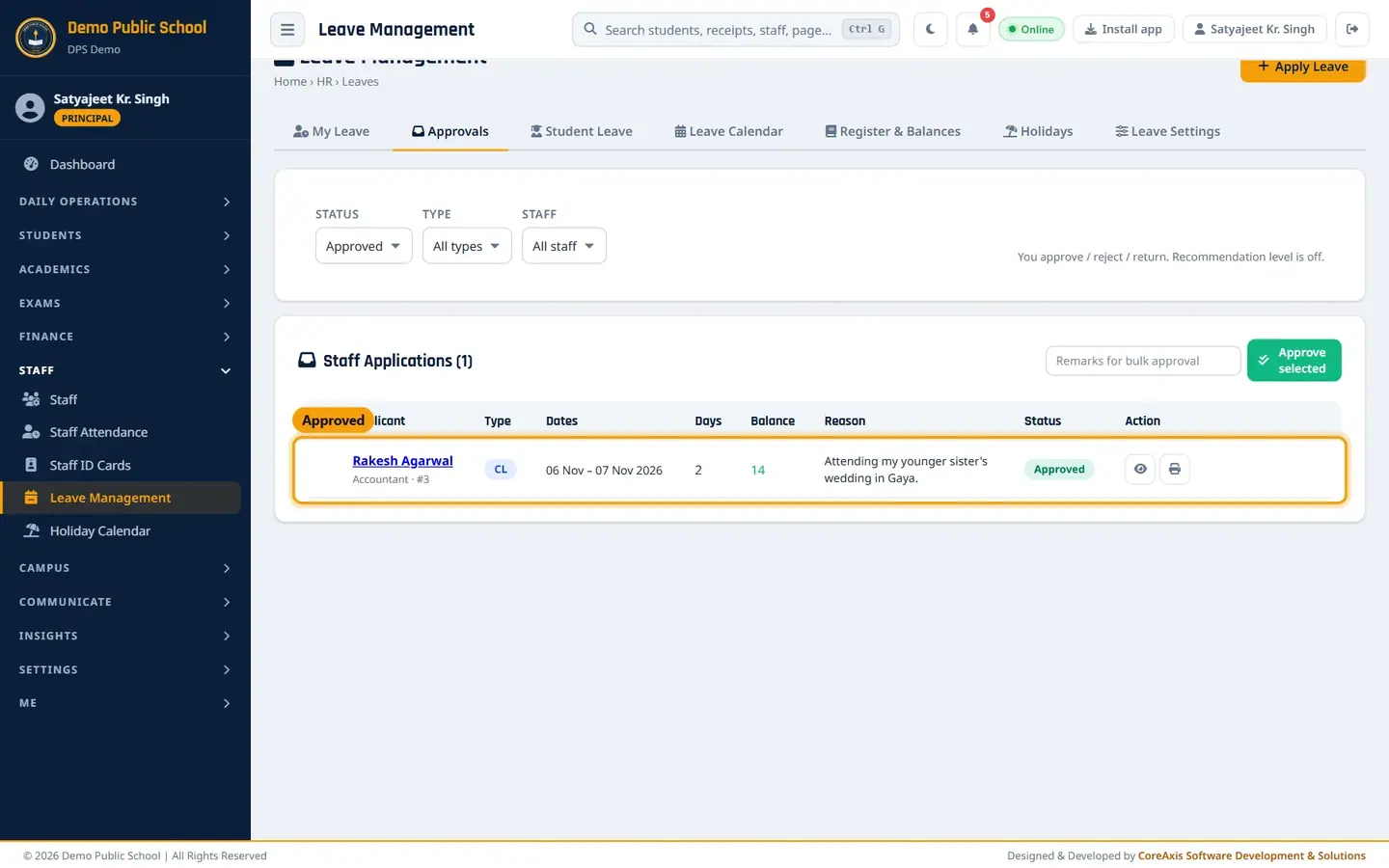Open the Leave Settings tab

point(1168,131)
